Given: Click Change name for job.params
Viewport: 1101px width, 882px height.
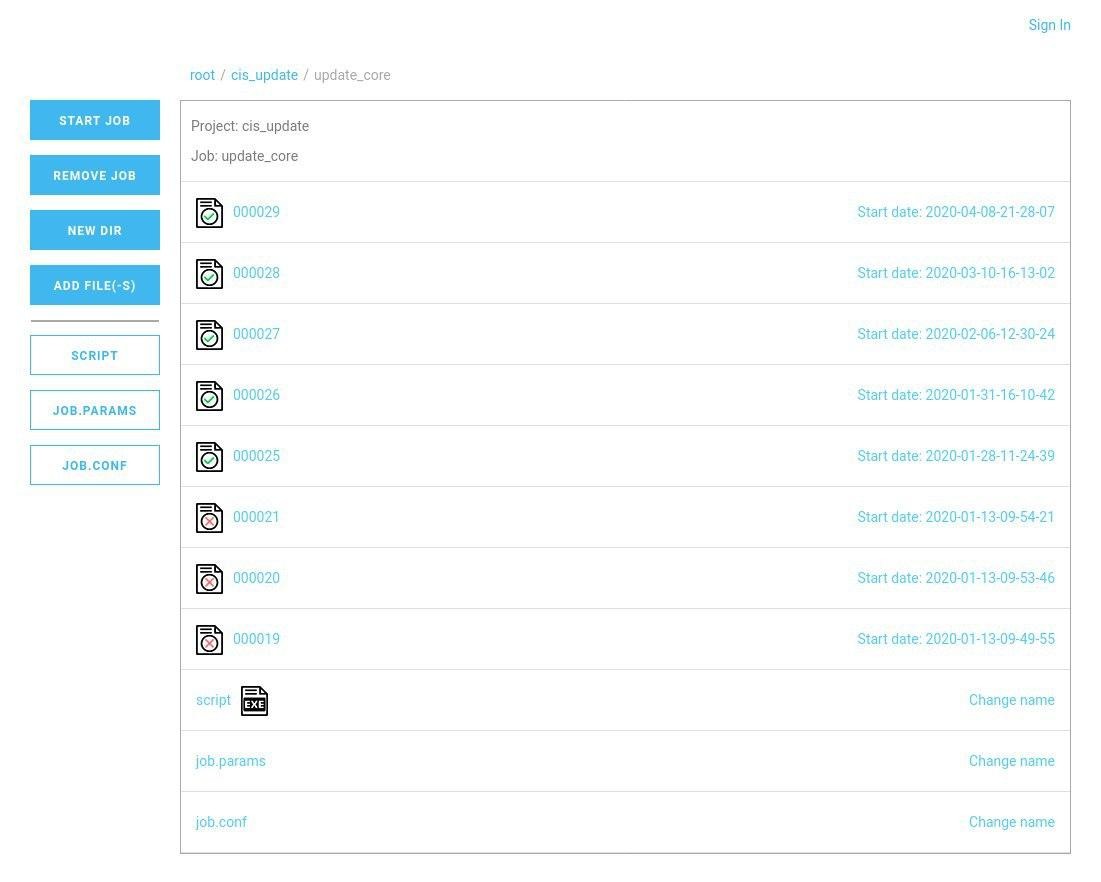Looking at the screenshot, I should (1011, 761).
